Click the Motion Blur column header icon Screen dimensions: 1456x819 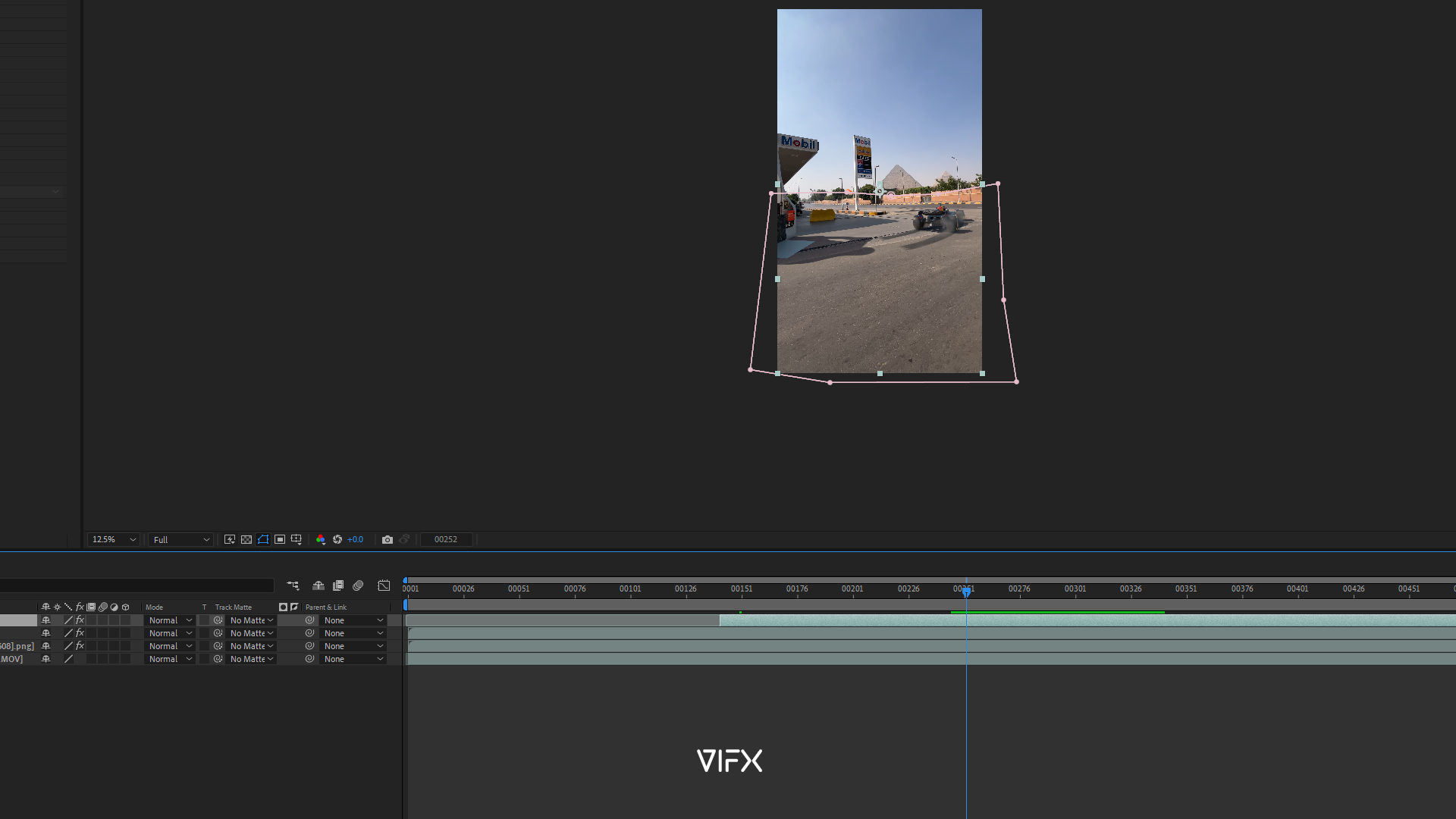103,607
